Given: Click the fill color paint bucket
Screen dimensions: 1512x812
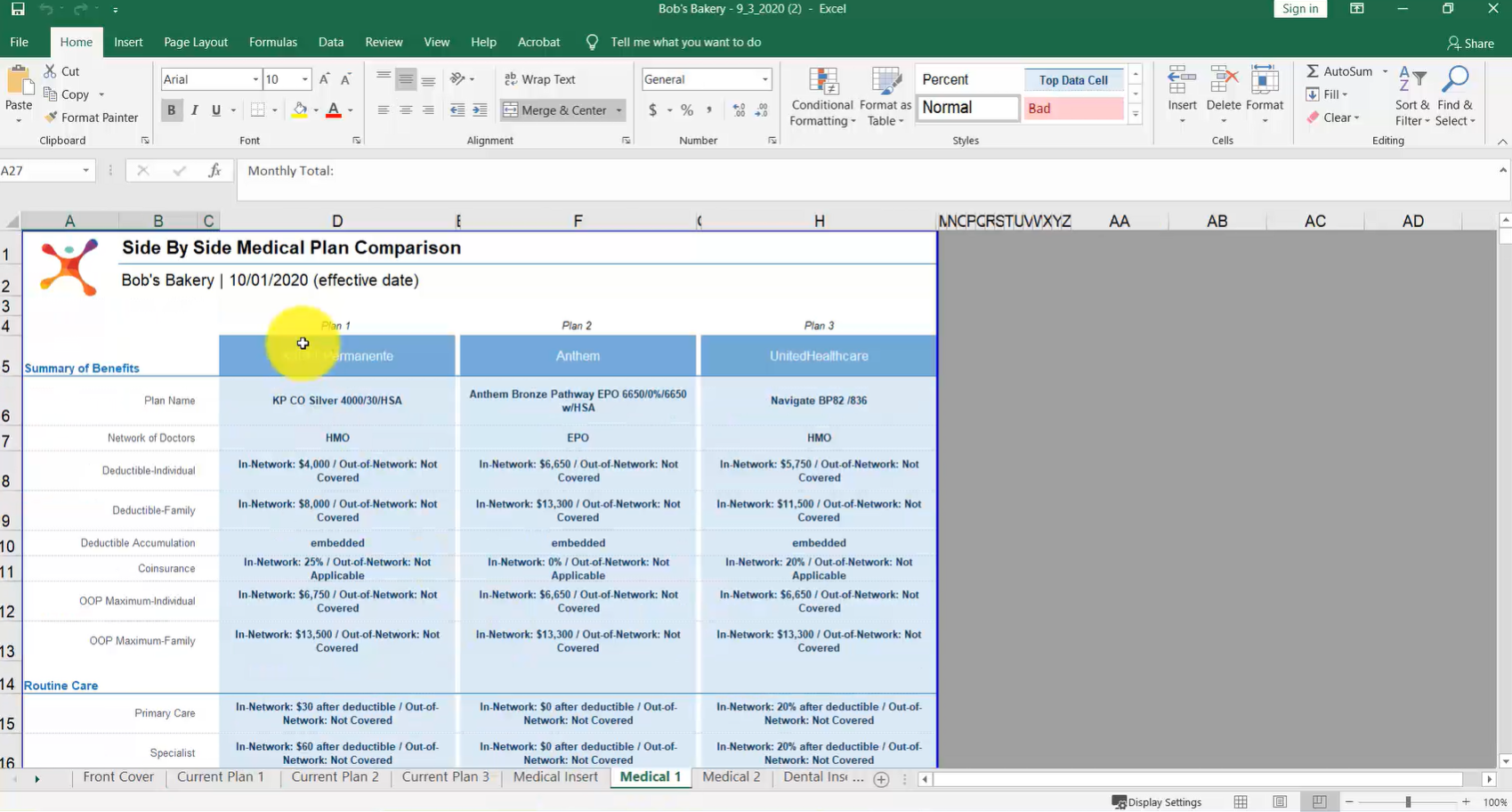Looking at the screenshot, I should pyautogui.click(x=300, y=110).
